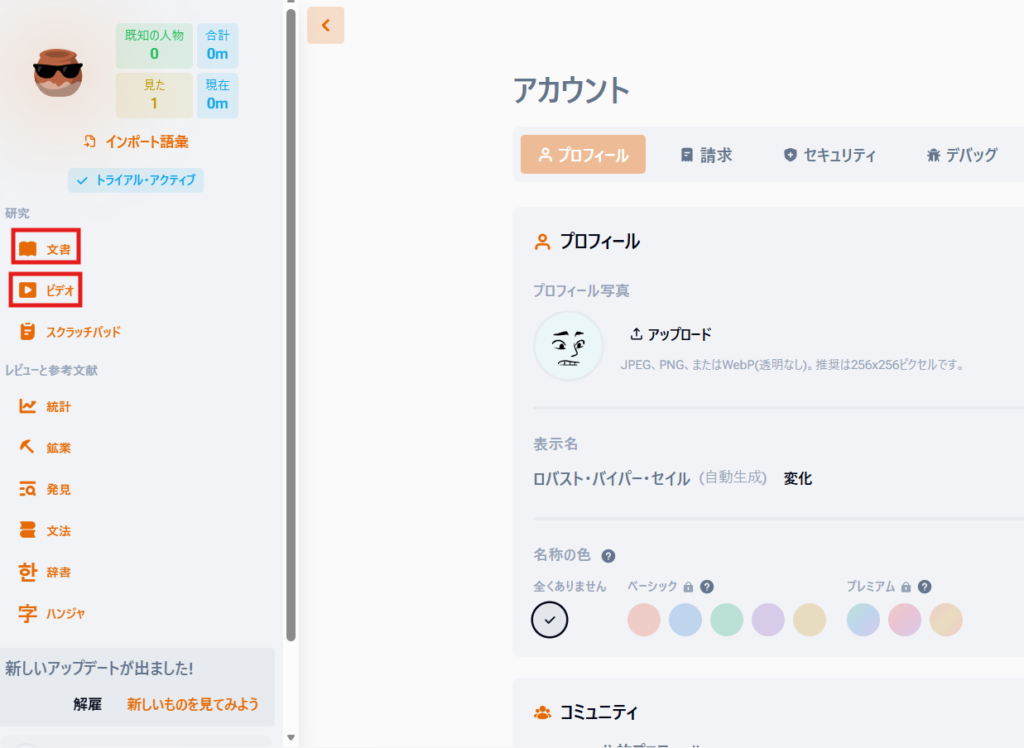
Task: Open the 統計 chart icon
Action: tap(28, 407)
